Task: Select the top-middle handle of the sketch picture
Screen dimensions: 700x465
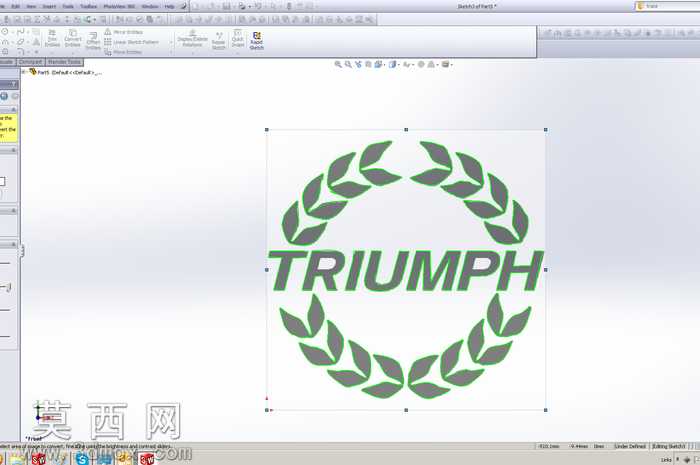Action: pos(406,130)
